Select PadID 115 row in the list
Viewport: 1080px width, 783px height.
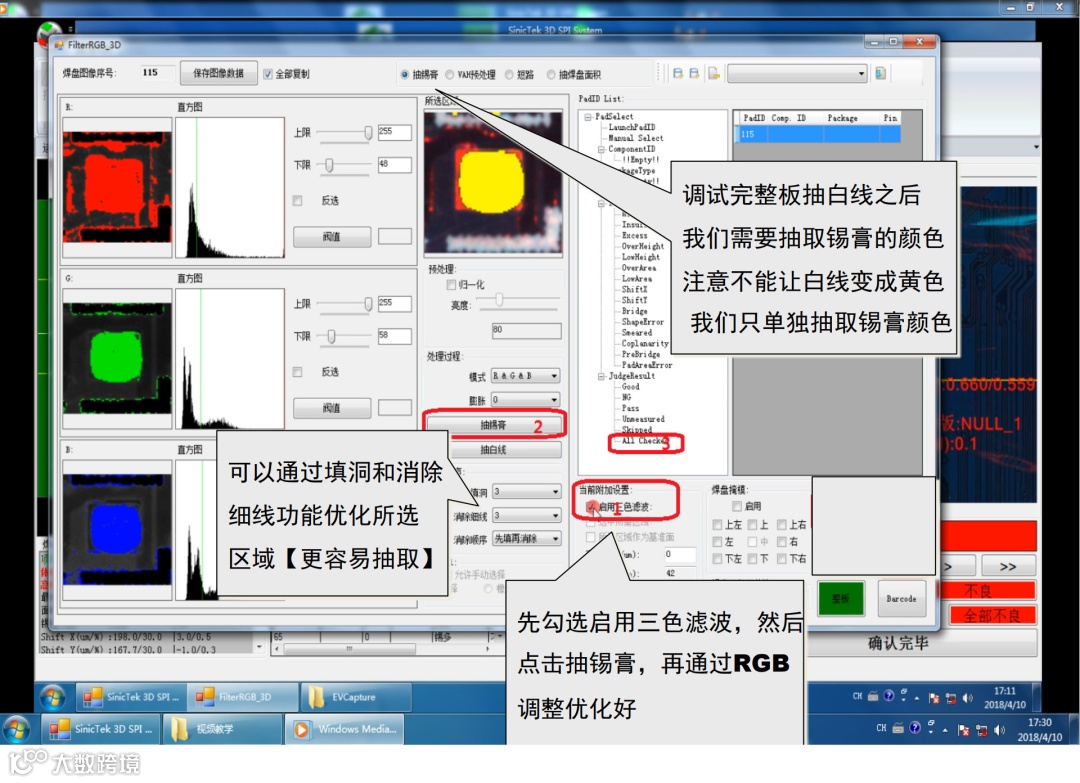818,135
